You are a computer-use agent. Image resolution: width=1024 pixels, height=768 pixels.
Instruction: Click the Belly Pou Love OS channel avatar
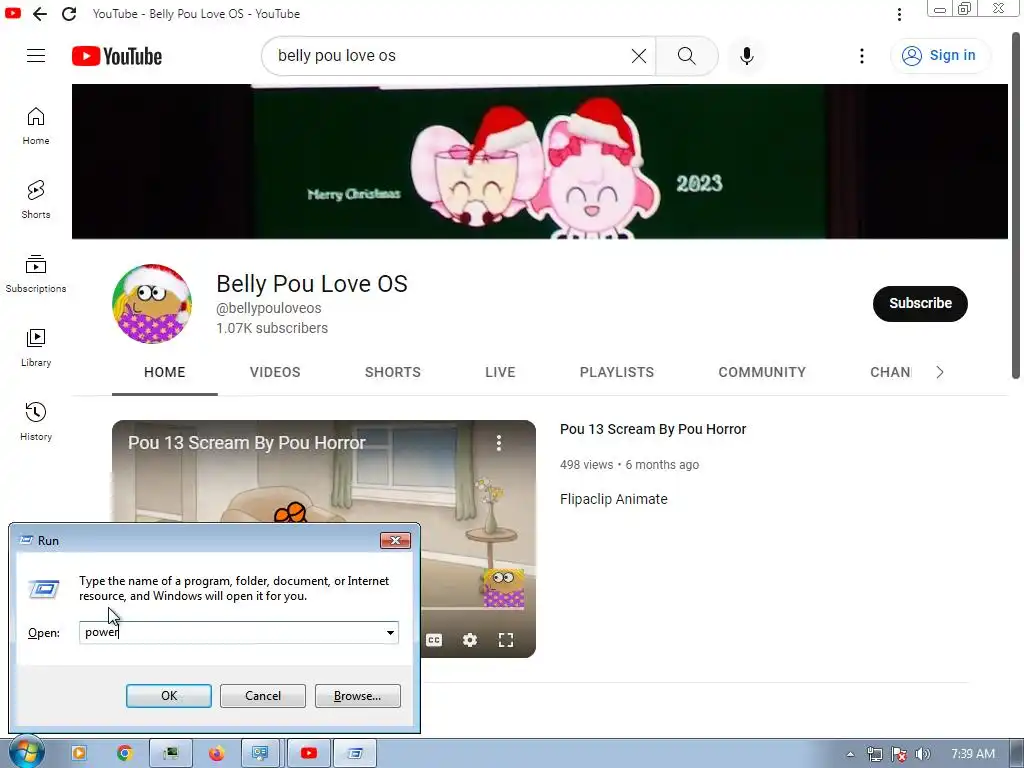(x=152, y=304)
